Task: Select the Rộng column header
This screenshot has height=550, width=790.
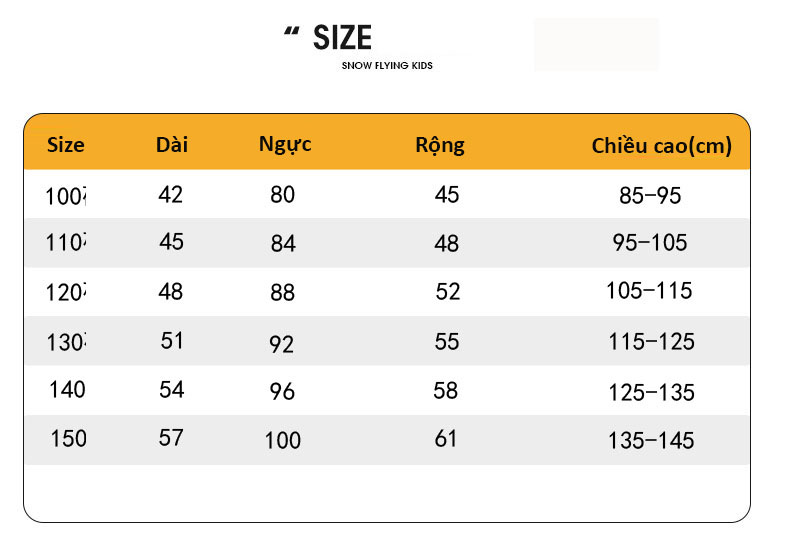Action: [x=440, y=146]
